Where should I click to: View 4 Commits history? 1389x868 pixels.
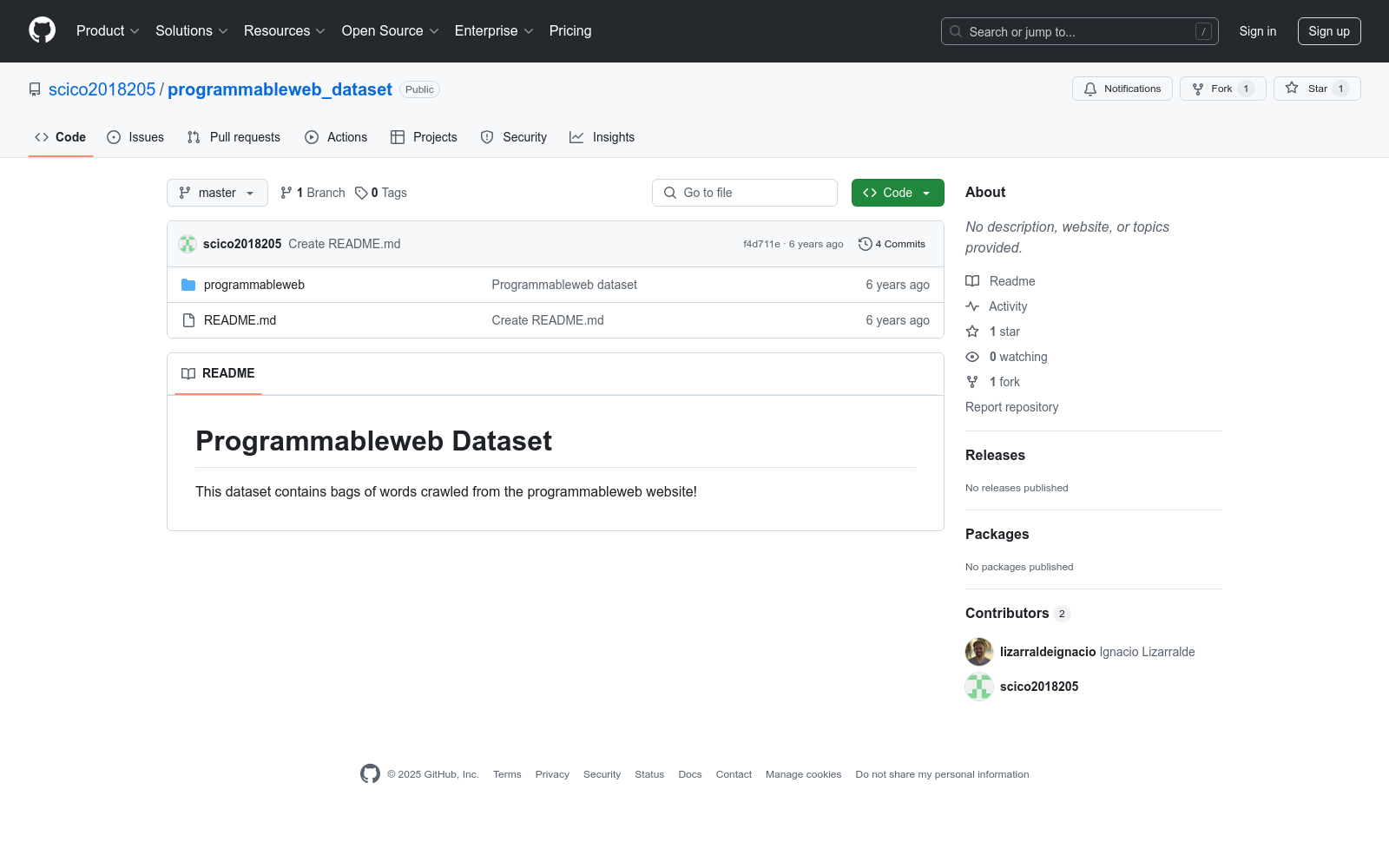click(x=892, y=244)
